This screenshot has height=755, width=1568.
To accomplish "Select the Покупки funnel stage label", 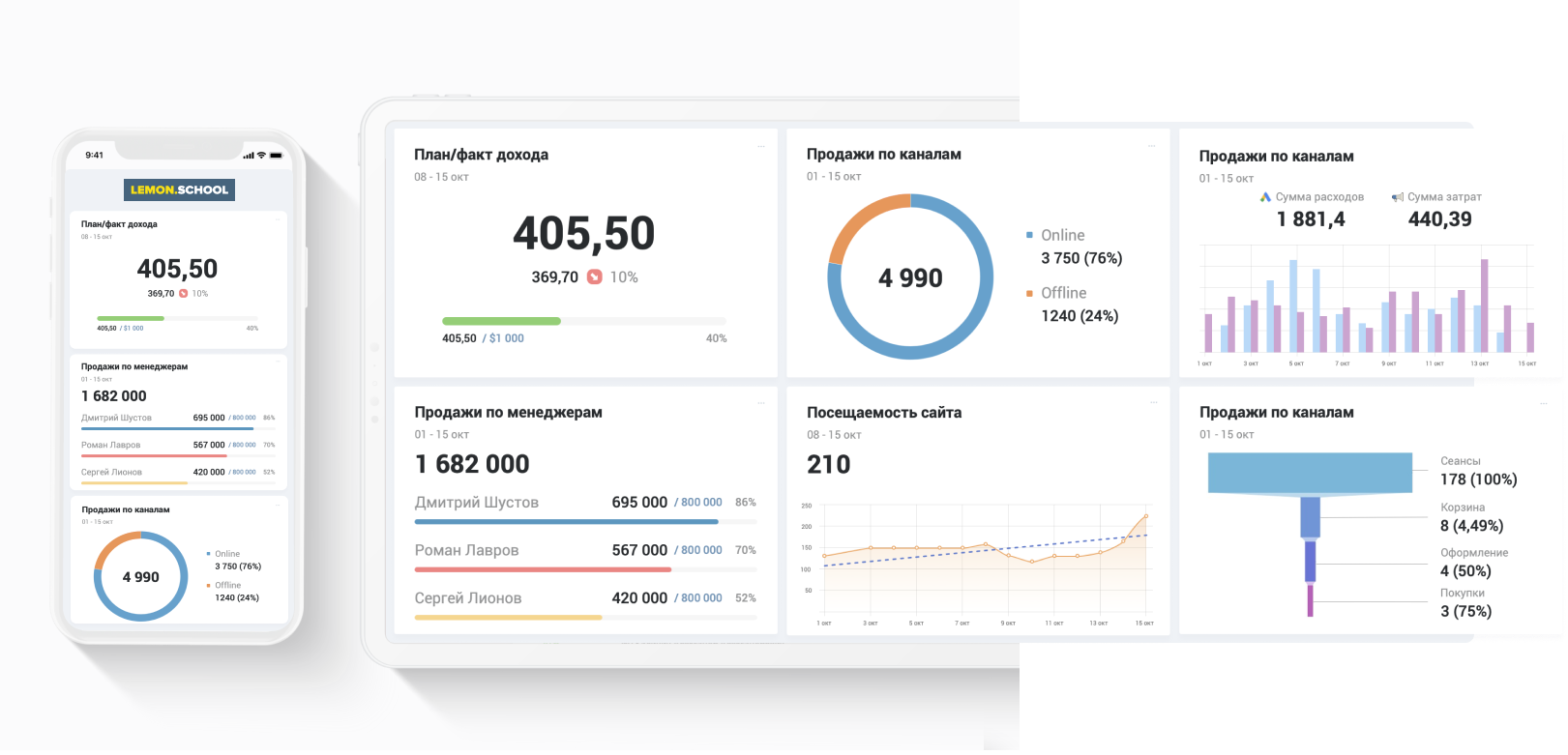I will [x=1462, y=594].
